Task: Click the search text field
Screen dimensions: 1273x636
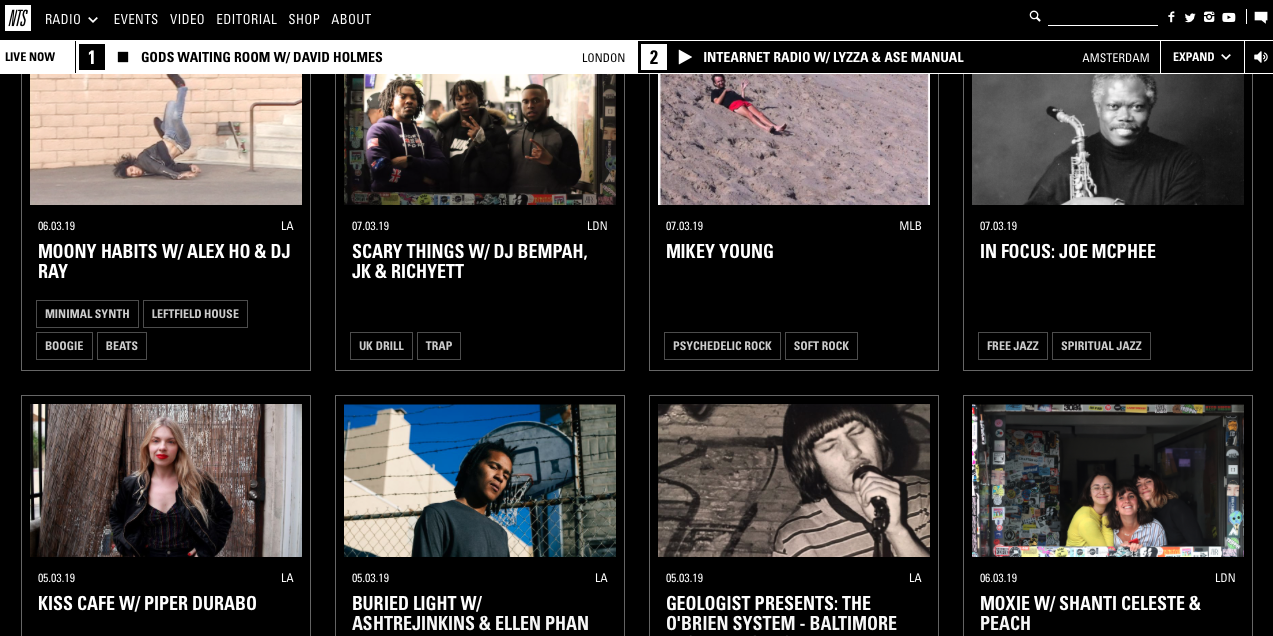Action: [1102, 17]
